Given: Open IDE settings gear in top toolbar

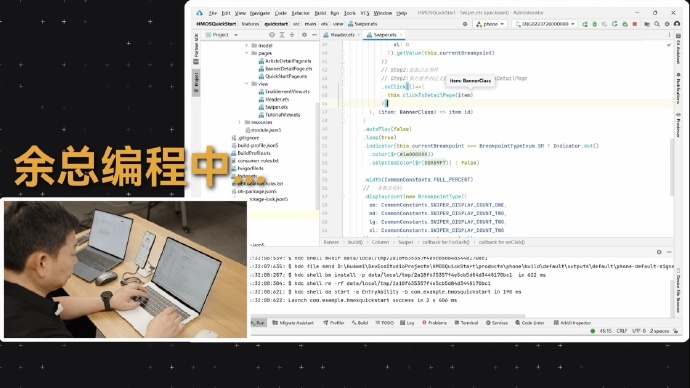Looking at the screenshot, I should pos(667,24).
